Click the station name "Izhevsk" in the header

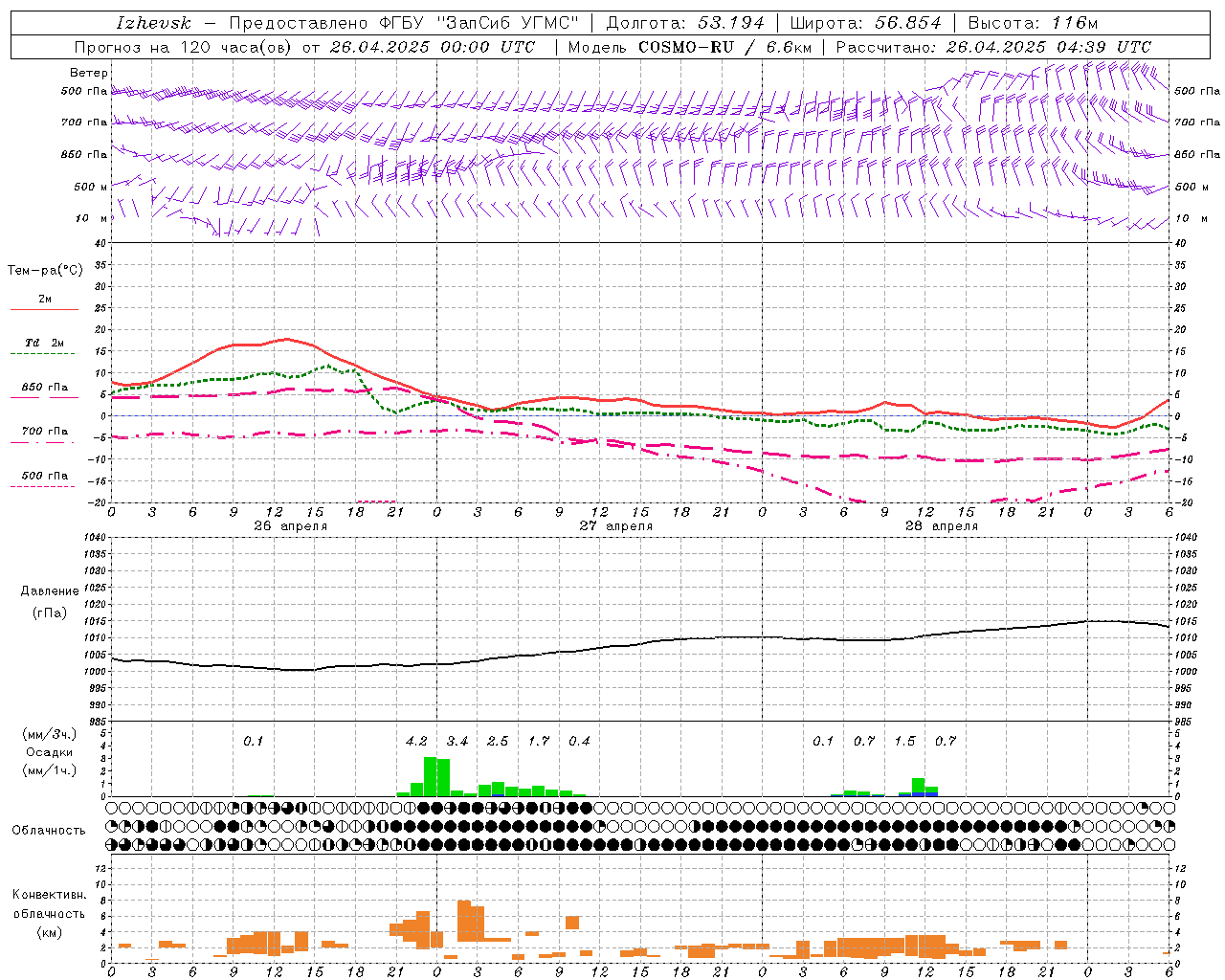(153, 23)
